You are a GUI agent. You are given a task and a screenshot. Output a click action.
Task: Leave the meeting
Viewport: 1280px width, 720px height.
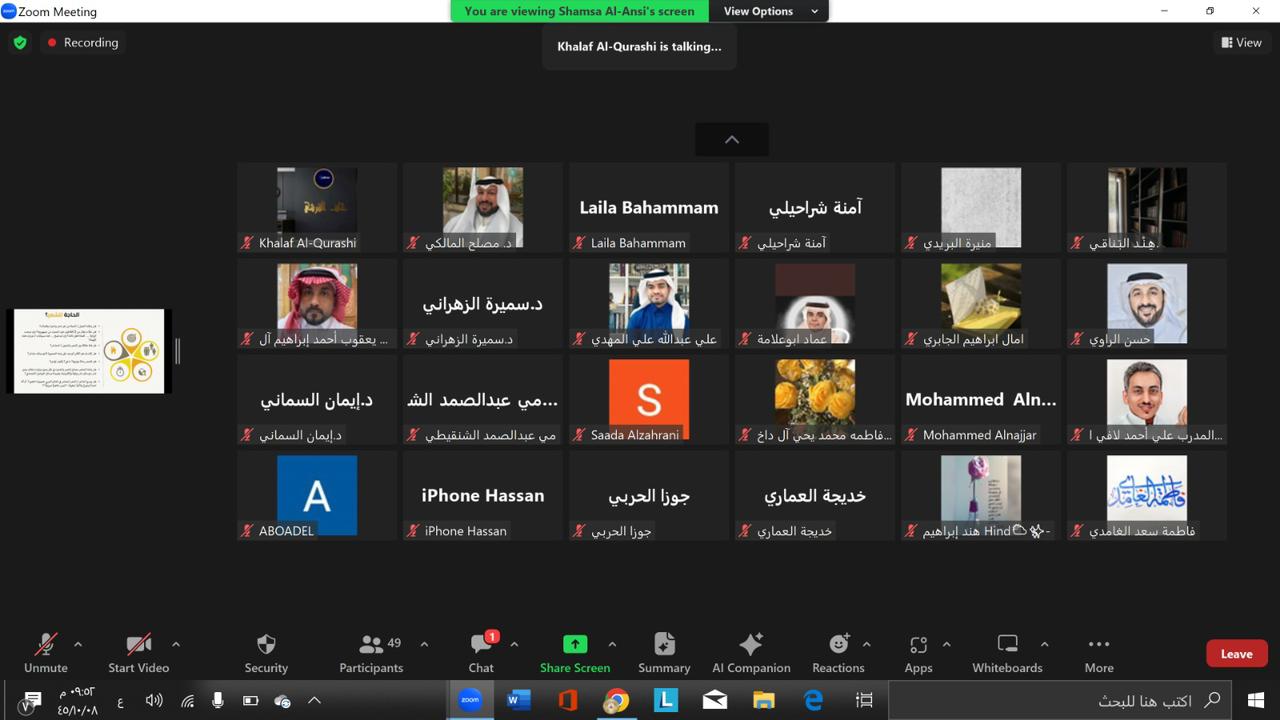pos(1236,654)
